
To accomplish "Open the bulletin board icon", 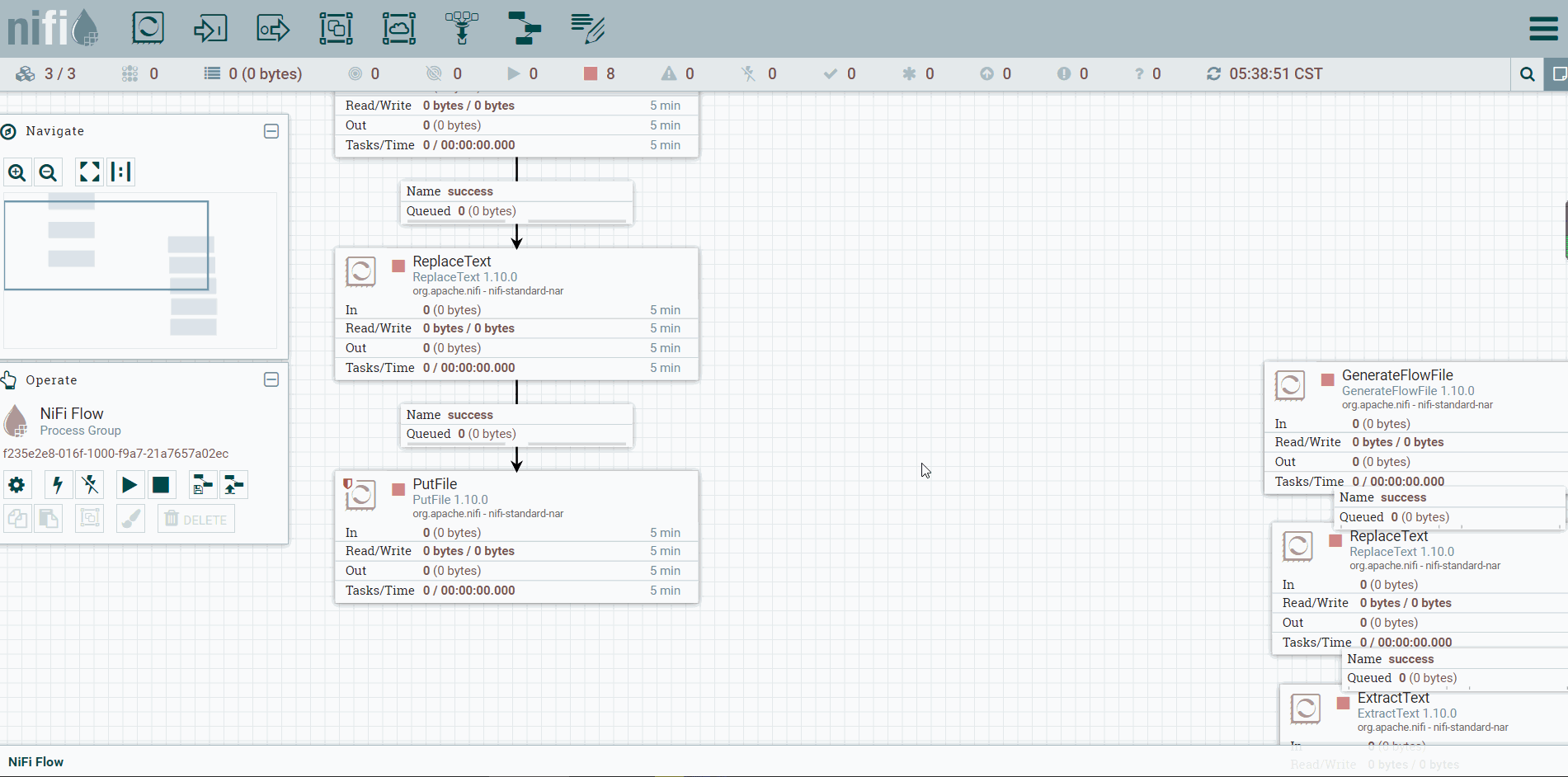I will [1558, 74].
